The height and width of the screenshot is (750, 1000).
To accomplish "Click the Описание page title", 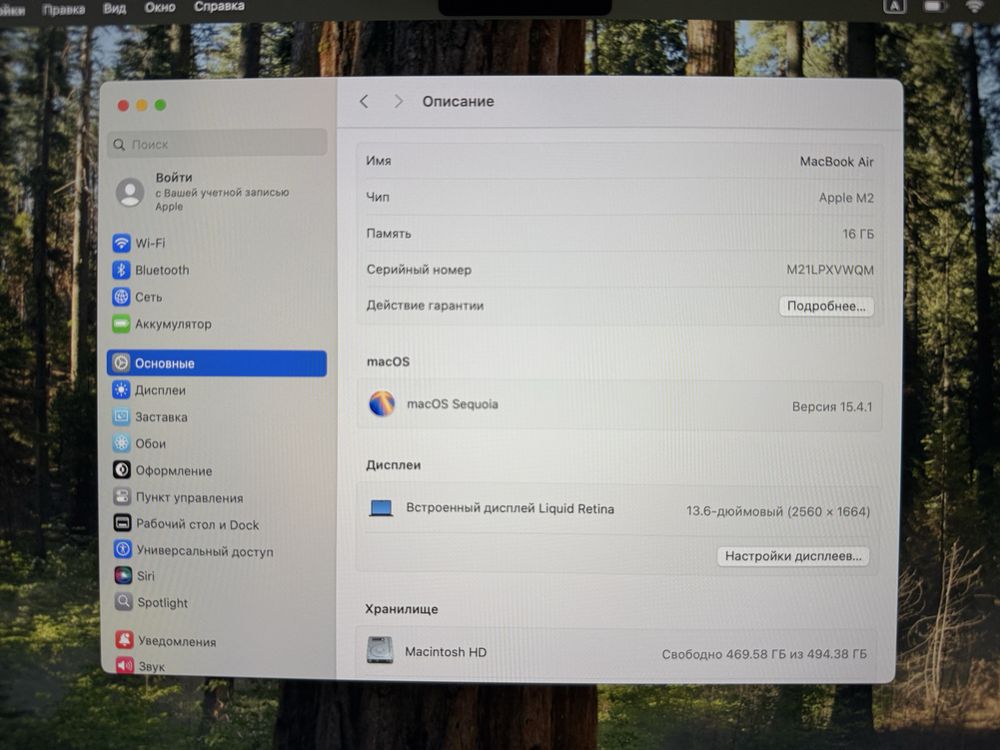I will click(x=458, y=101).
